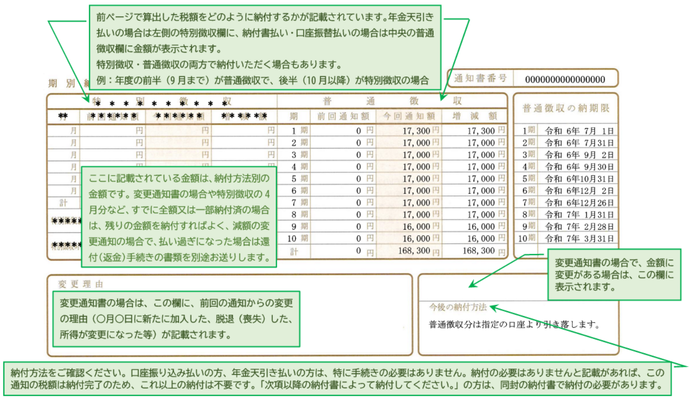Click 今回通知額 17,000 for 5期

416,179
